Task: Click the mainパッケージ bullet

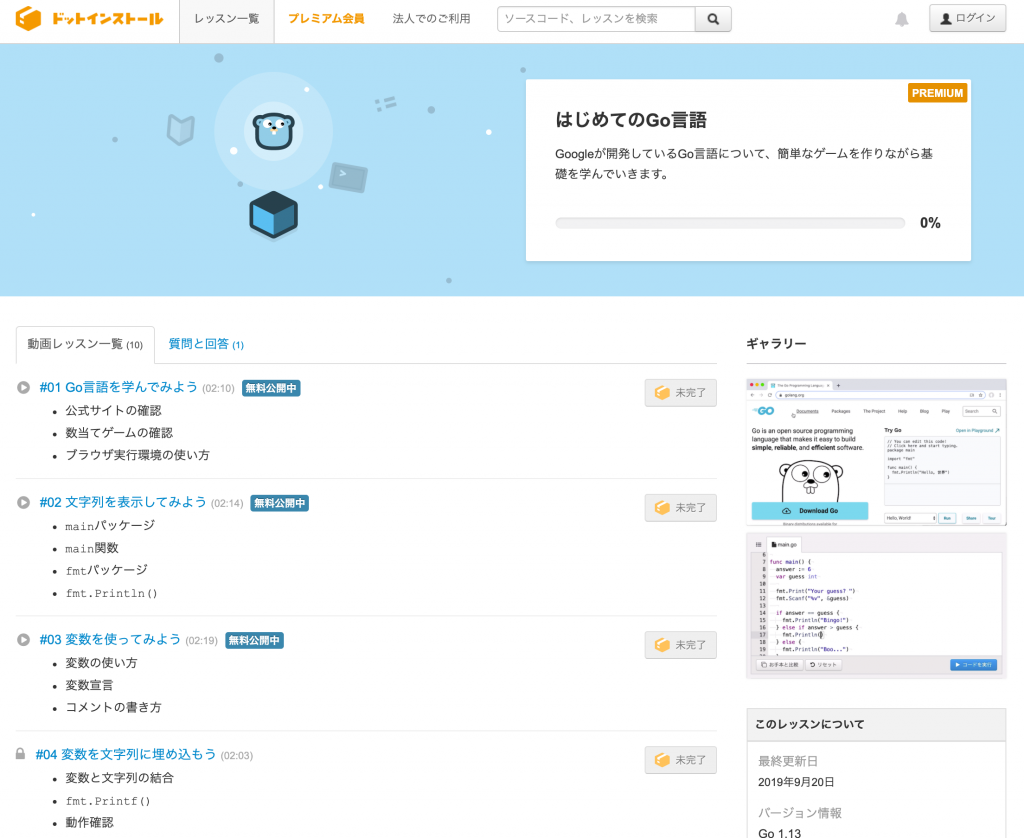Action: (110, 526)
